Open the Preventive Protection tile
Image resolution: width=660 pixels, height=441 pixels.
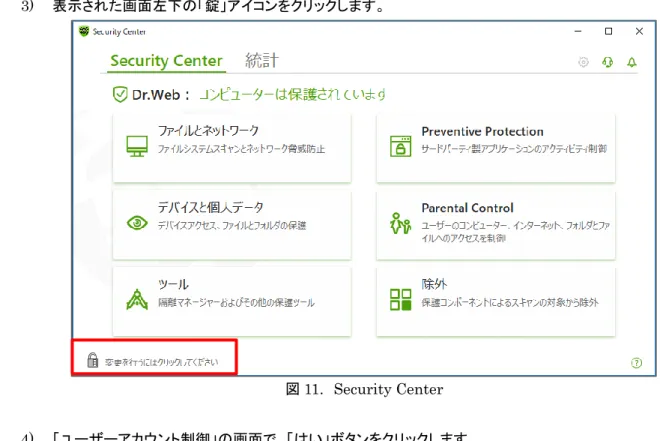coord(495,148)
